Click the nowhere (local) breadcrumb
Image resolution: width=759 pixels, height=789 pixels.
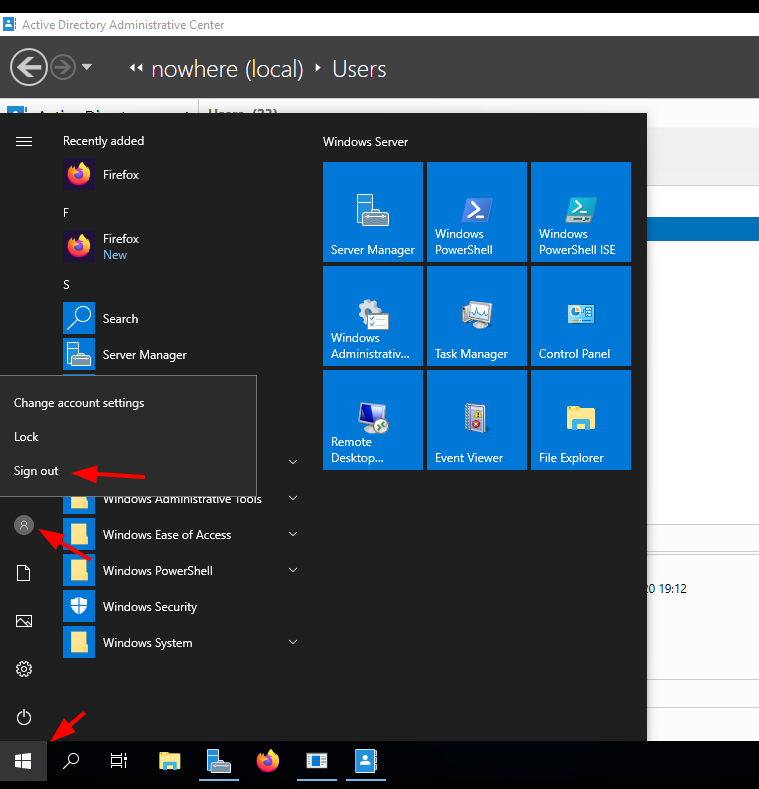pyautogui.click(x=227, y=69)
